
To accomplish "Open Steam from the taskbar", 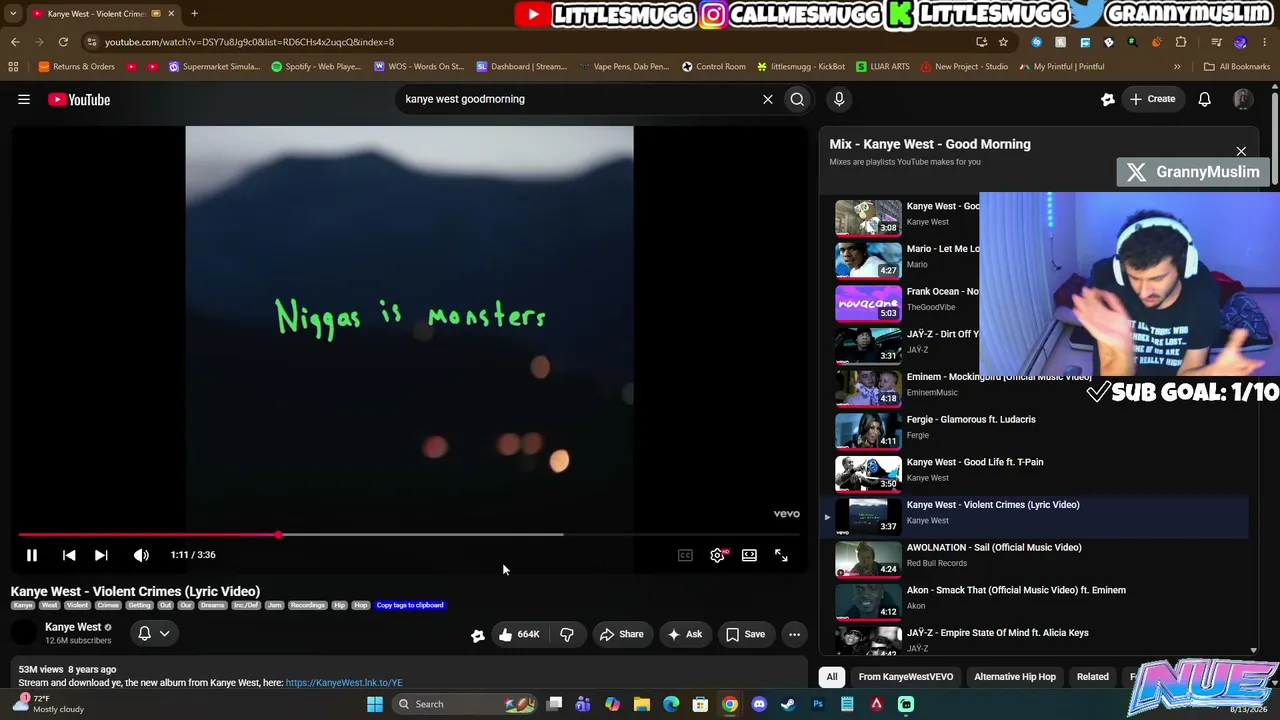I will [788, 704].
